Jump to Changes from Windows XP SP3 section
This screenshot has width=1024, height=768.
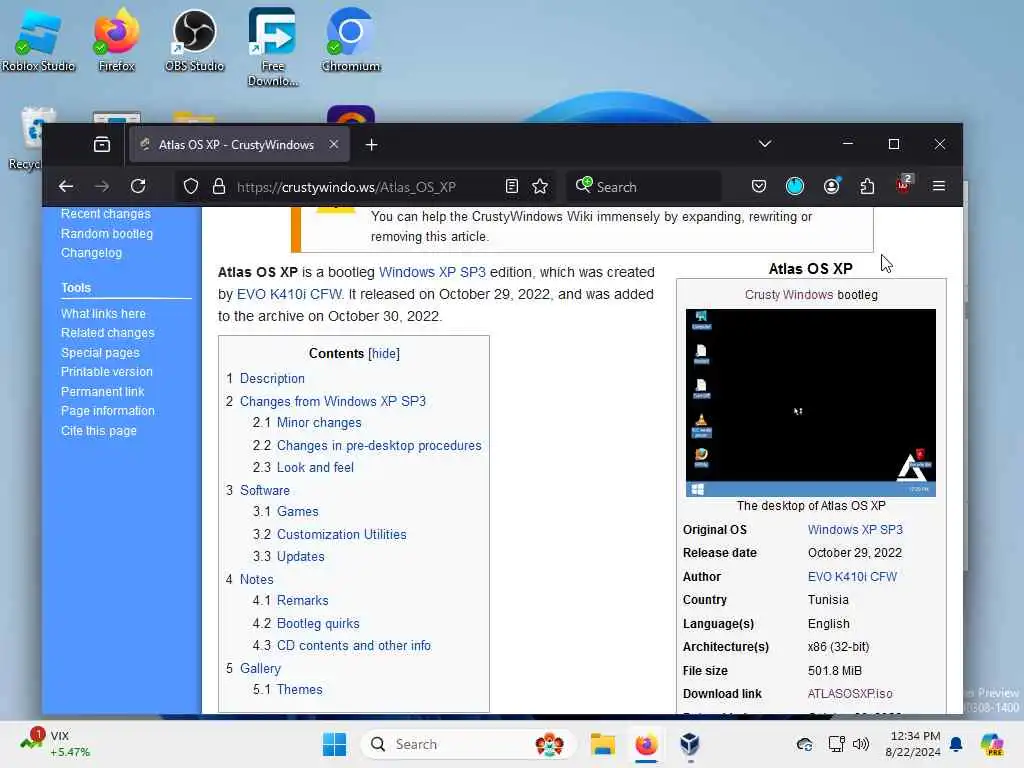[332, 402]
